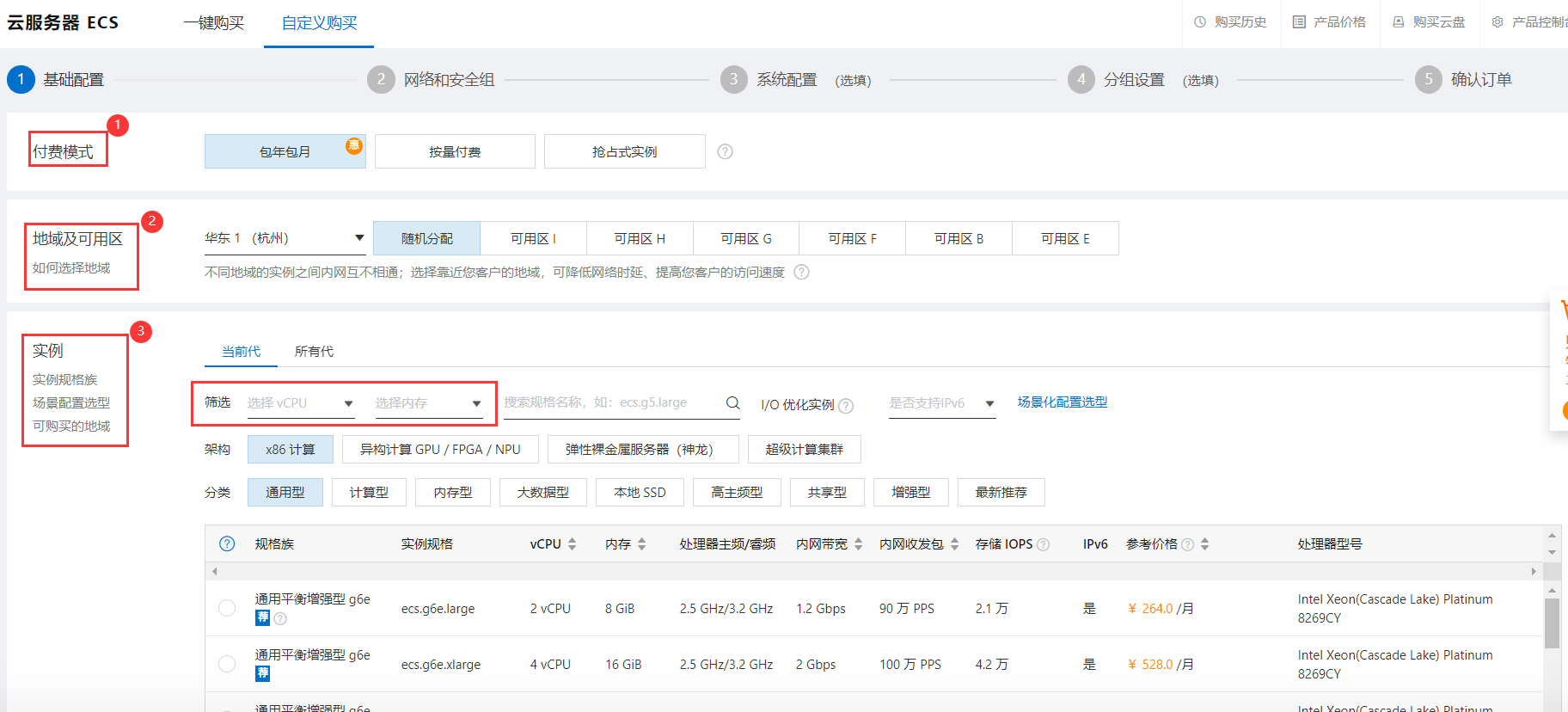
Task: Sort by 内网收发包 using its sort arrows
Action: 954,544
